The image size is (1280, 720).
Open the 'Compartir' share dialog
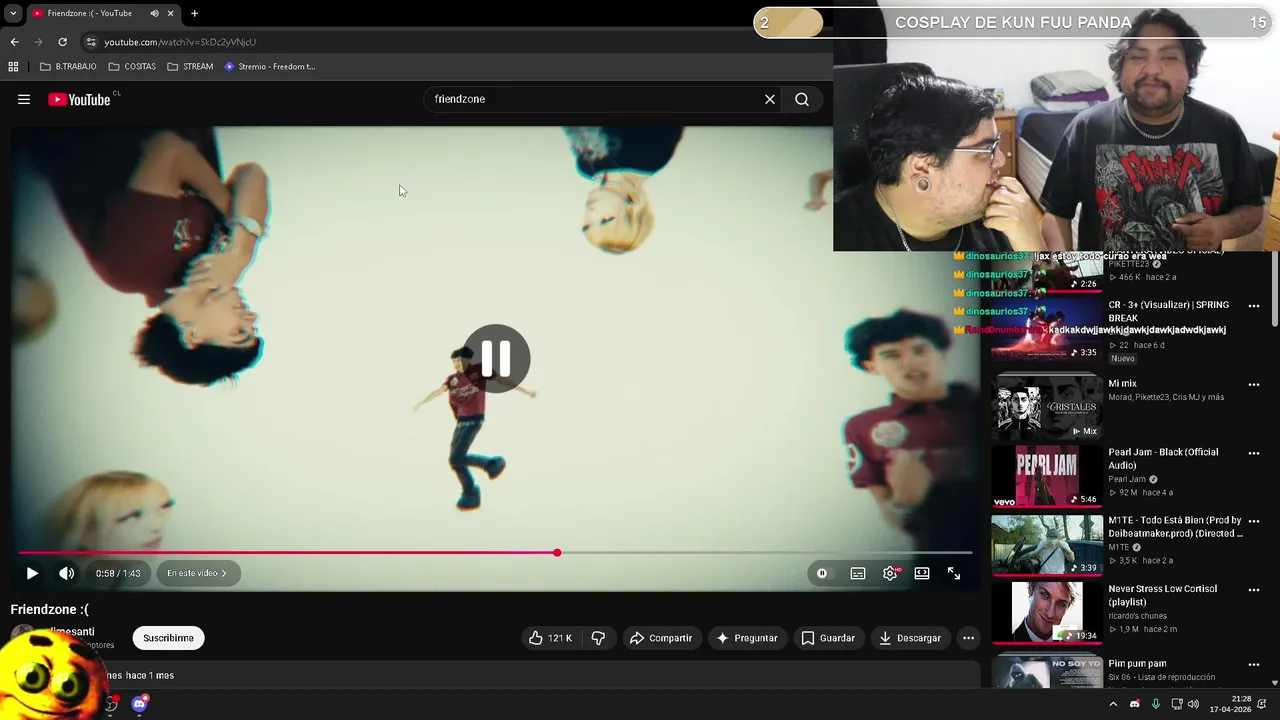tap(660, 638)
